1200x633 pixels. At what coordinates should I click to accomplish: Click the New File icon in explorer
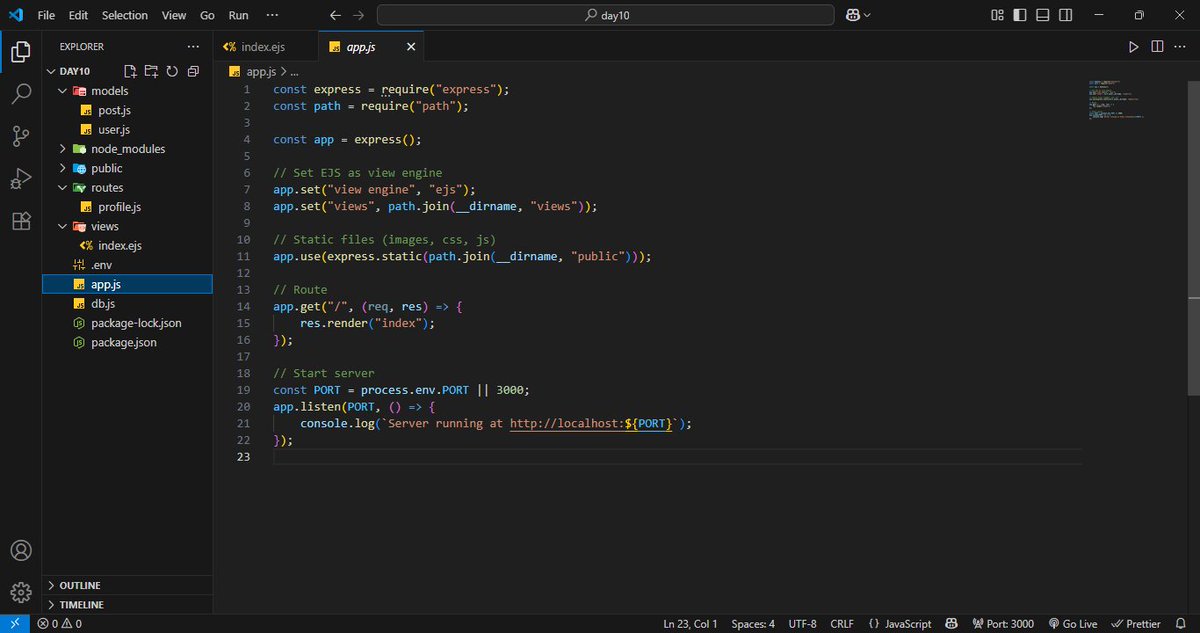130,71
